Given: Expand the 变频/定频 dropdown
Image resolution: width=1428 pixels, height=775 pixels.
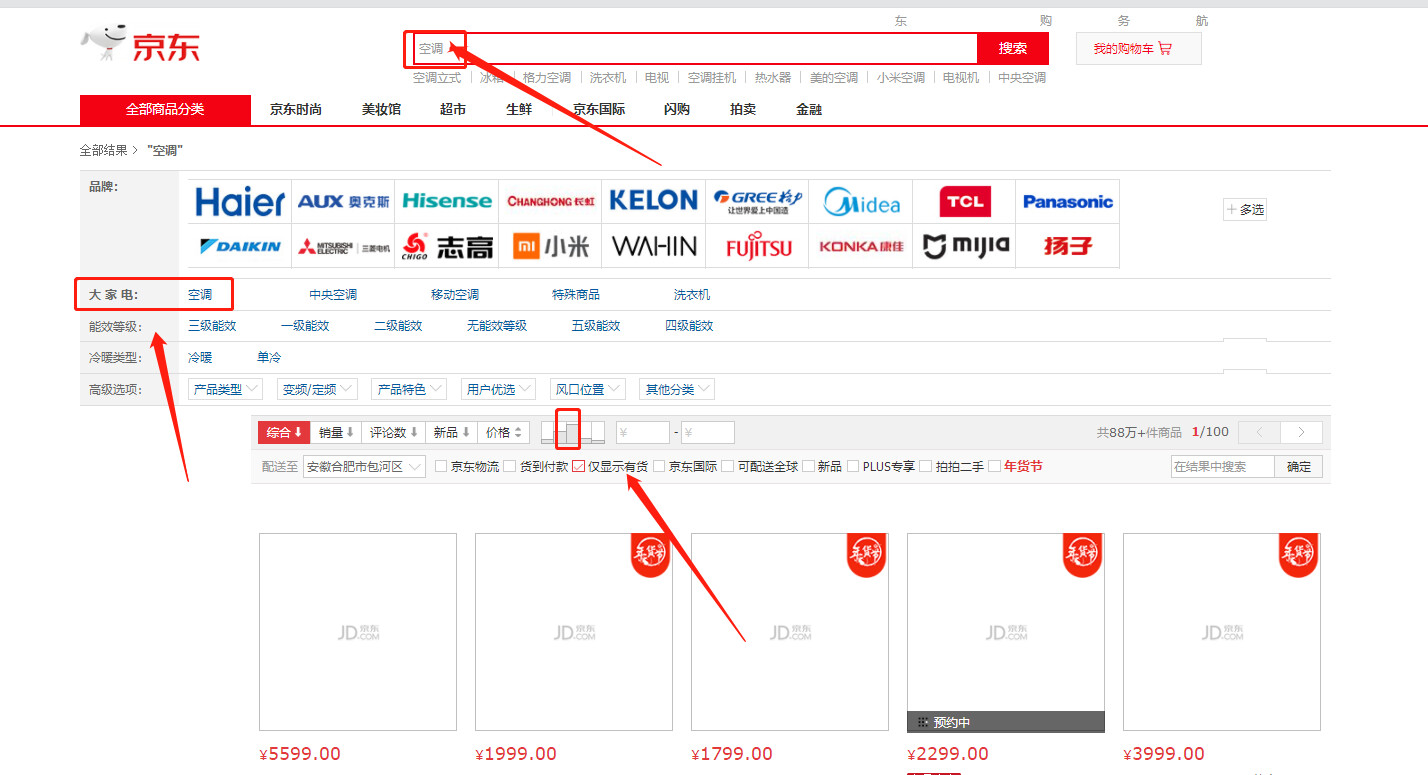Looking at the screenshot, I should pyautogui.click(x=315, y=389).
